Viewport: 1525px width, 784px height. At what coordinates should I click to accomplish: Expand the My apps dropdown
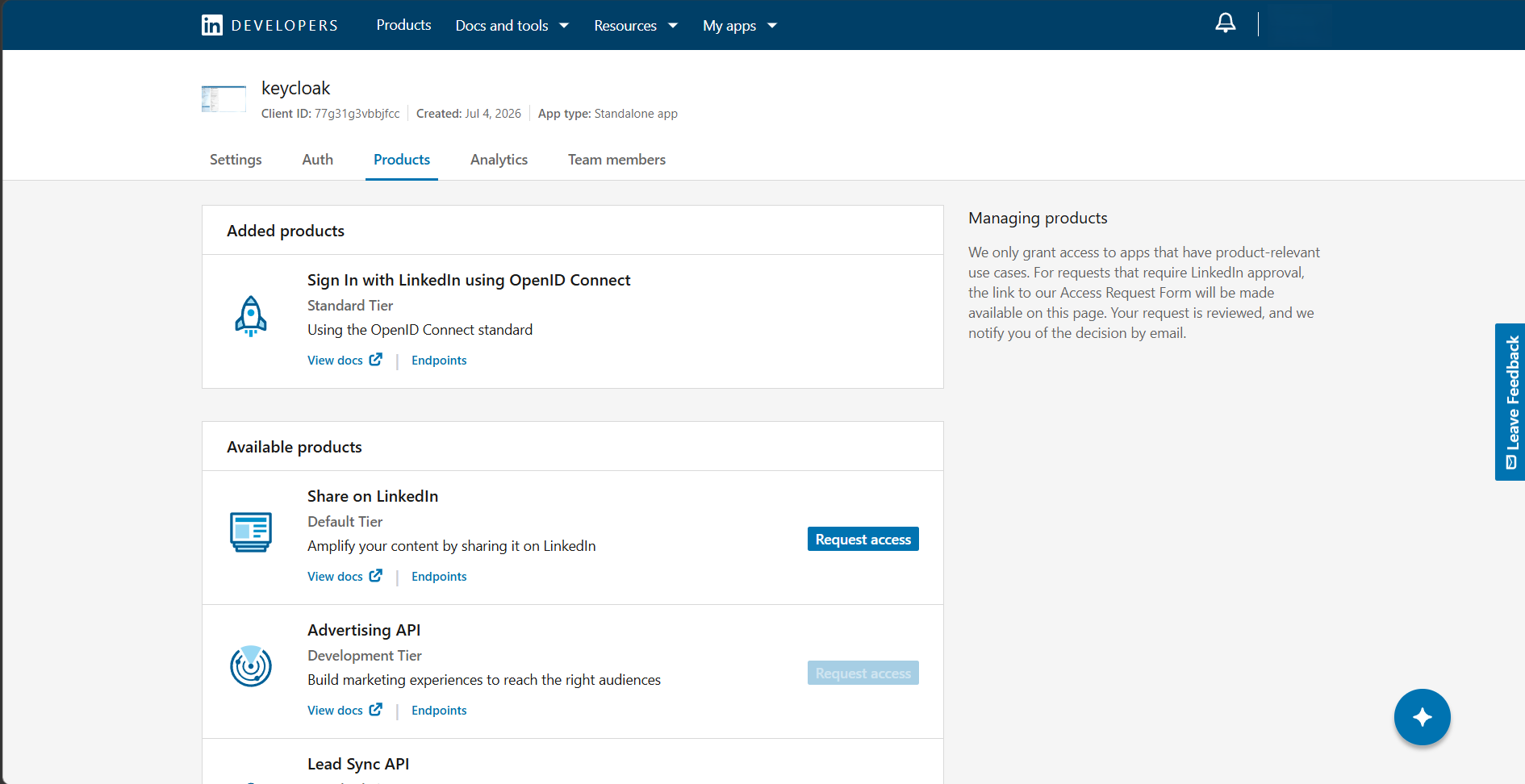(x=740, y=26)
